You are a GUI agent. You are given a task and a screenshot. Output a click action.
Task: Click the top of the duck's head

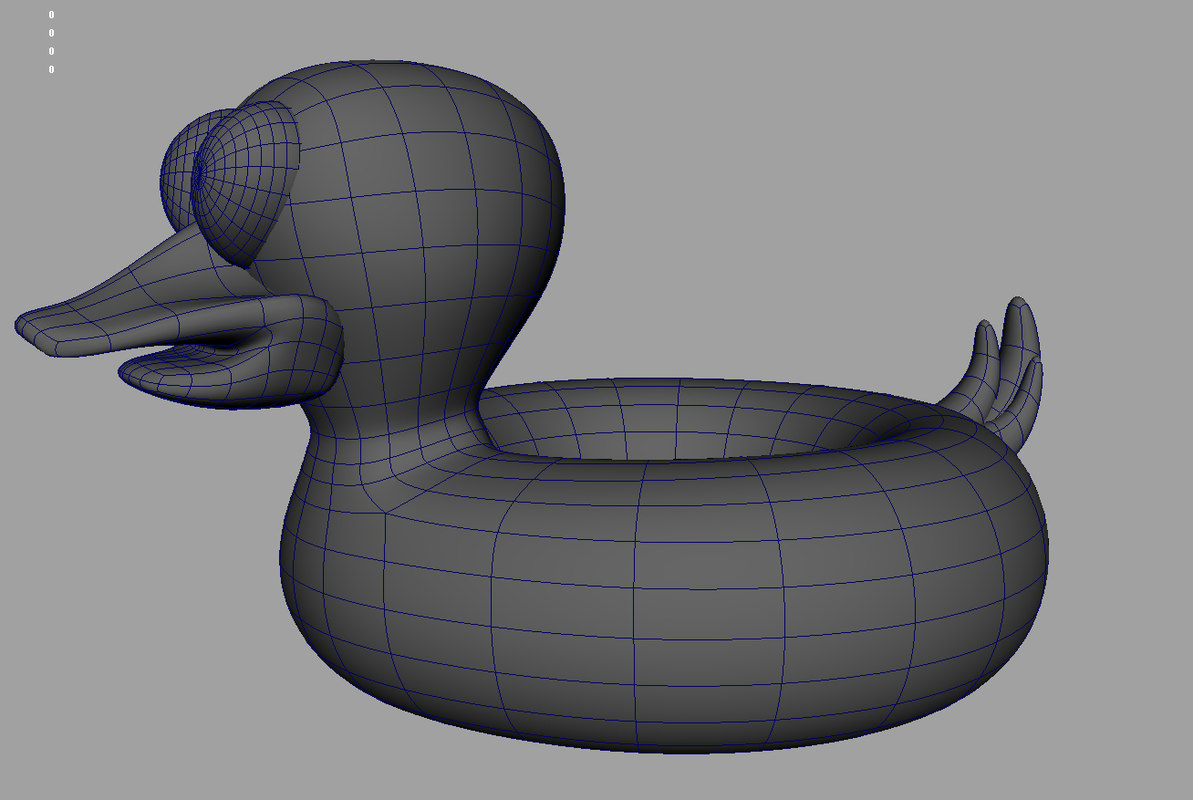(420, 80)
